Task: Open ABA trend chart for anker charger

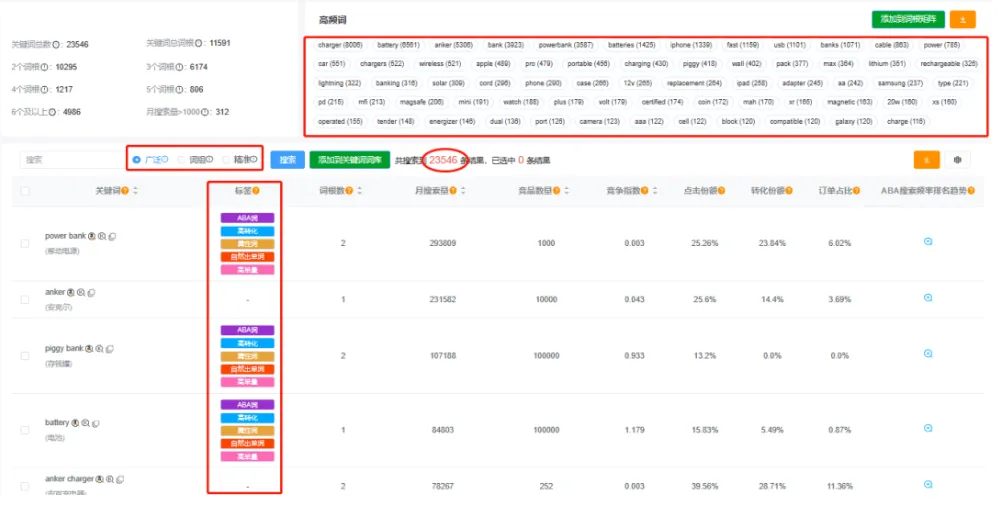Action: (x=928, y=484)
